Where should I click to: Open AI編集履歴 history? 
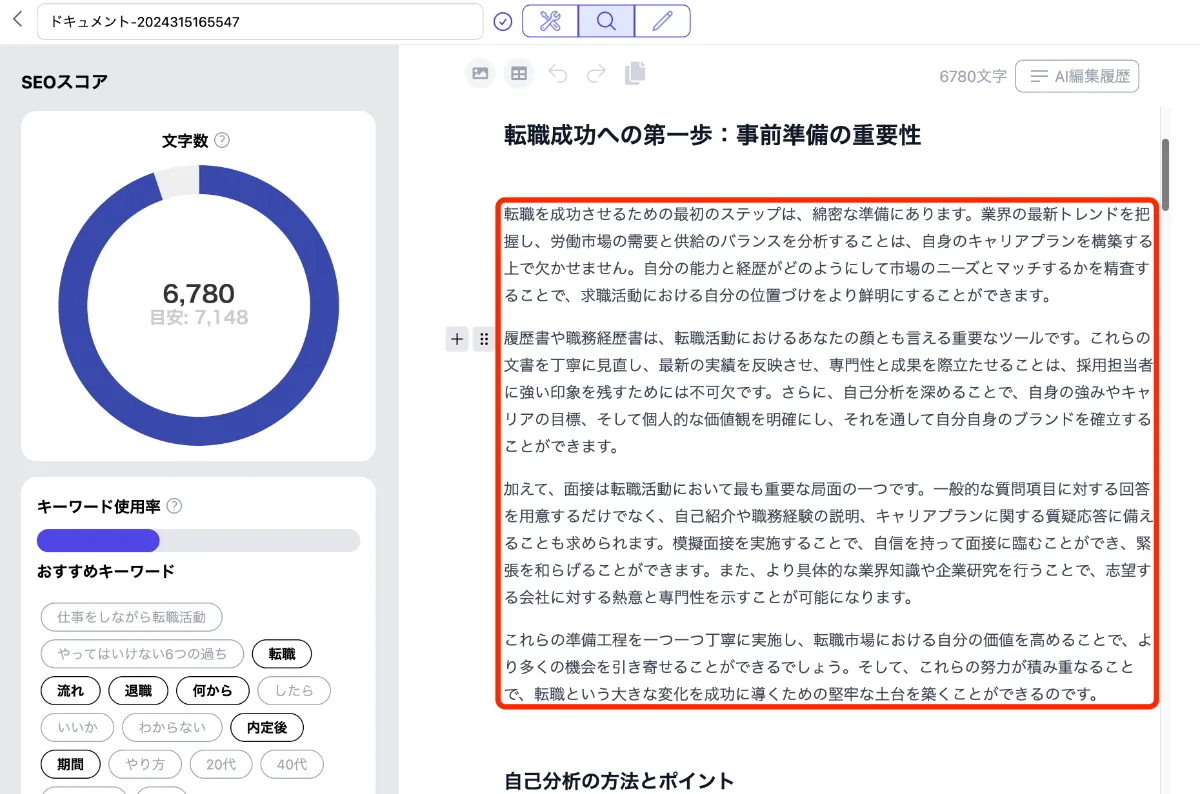[x=1077, y=76]
